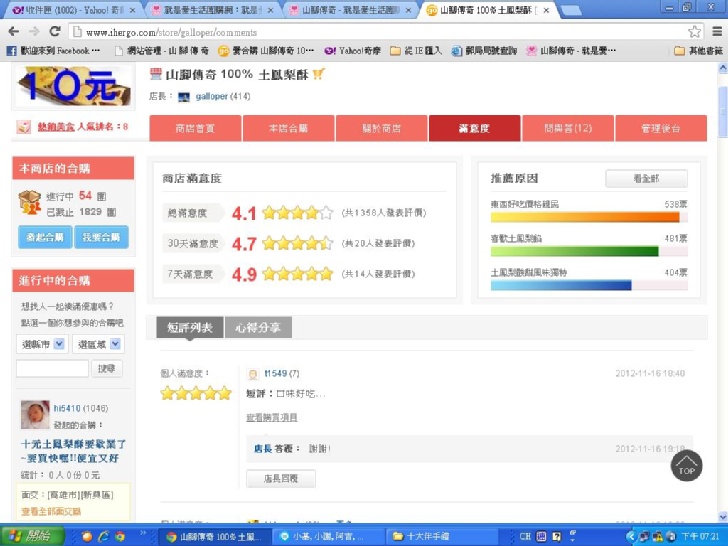This screenshot has width=728, height=546.
Task: Click the orange 東西好吃價格親民 vote bar
Action: (585, 216)
